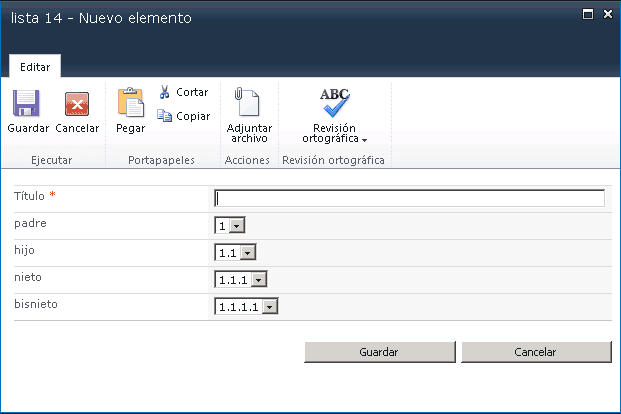This screenshot has height=414, width=621.
Task: Click the bottom Cancelar button
Action: [x=536, y=352]
